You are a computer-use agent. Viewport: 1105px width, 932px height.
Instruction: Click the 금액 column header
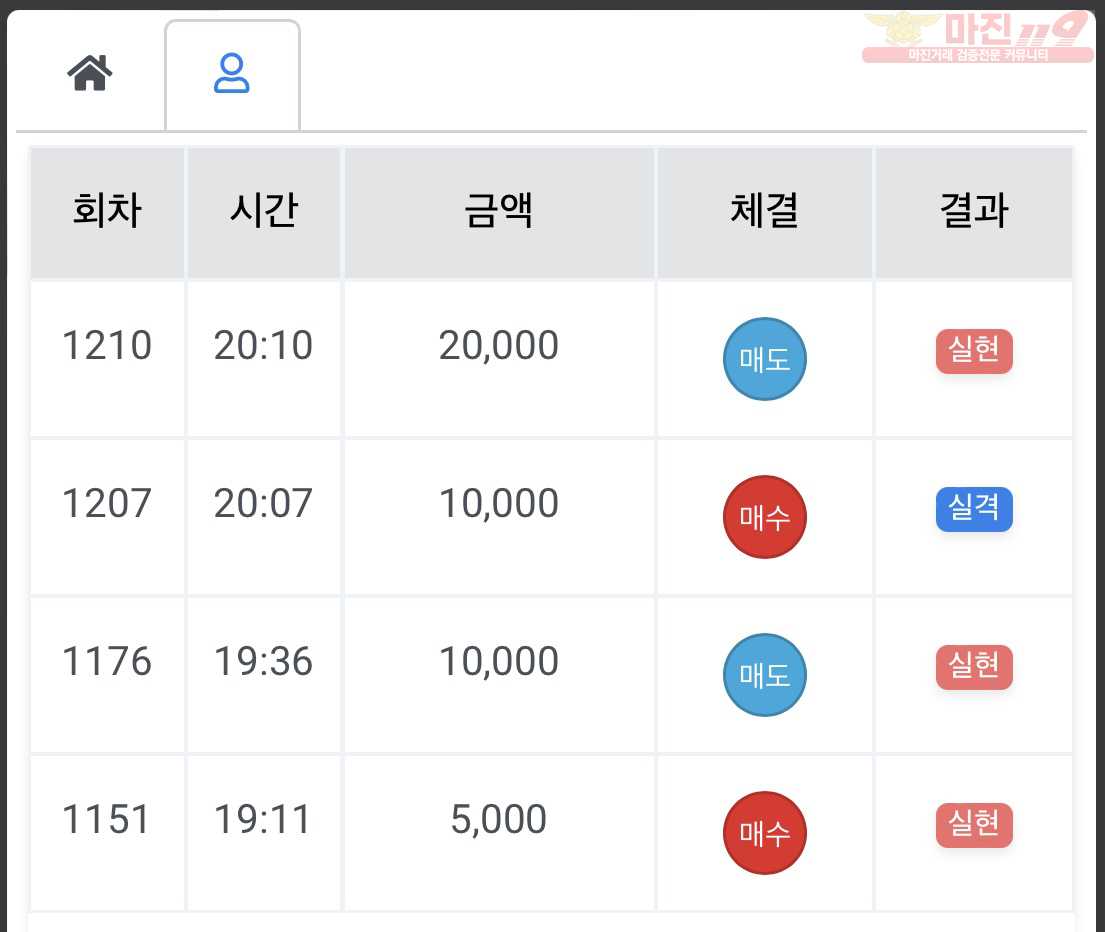point(499,212)
